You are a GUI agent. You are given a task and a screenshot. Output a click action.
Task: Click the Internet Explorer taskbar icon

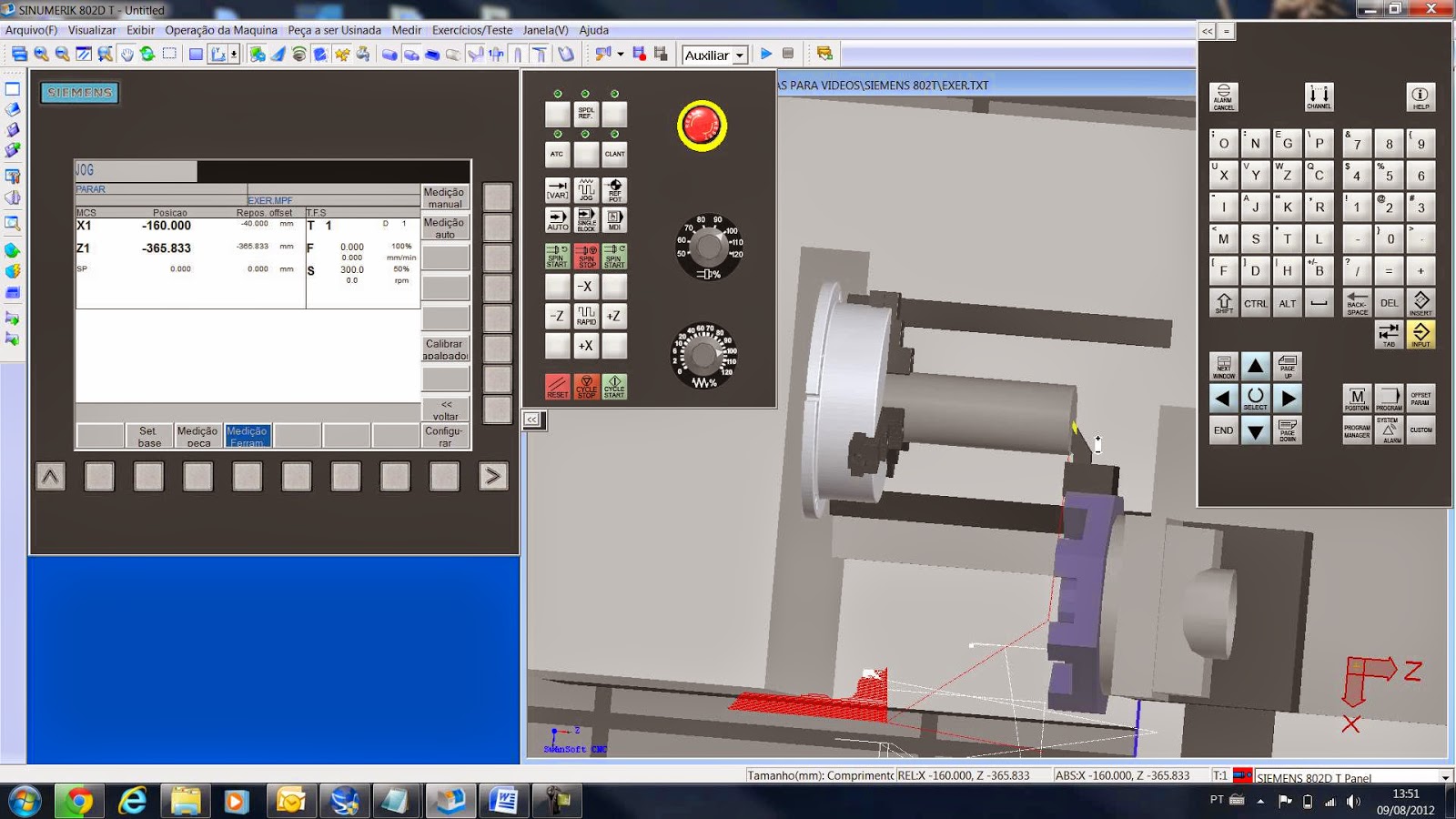tap(133, 801)
